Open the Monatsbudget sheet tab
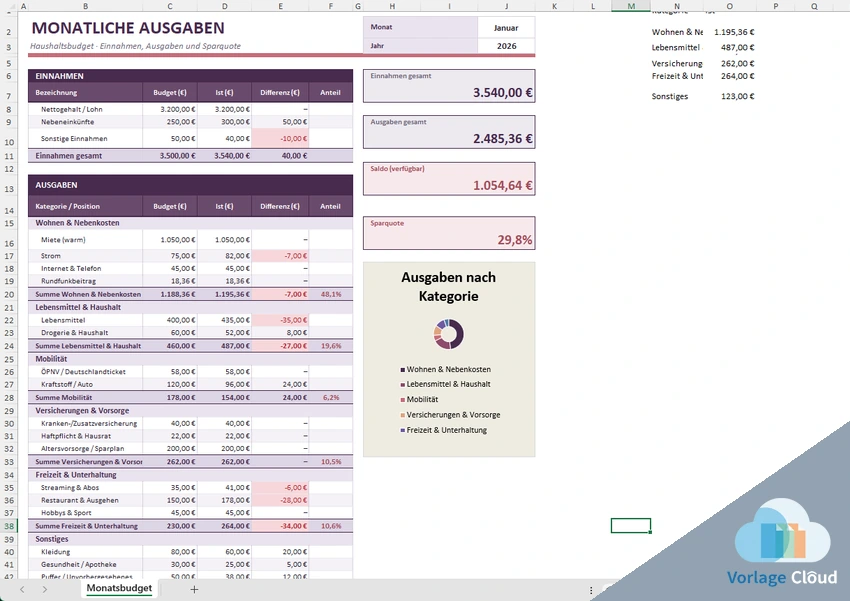Image resolution: width=850 pixels, height=601 pixels. 119,589
